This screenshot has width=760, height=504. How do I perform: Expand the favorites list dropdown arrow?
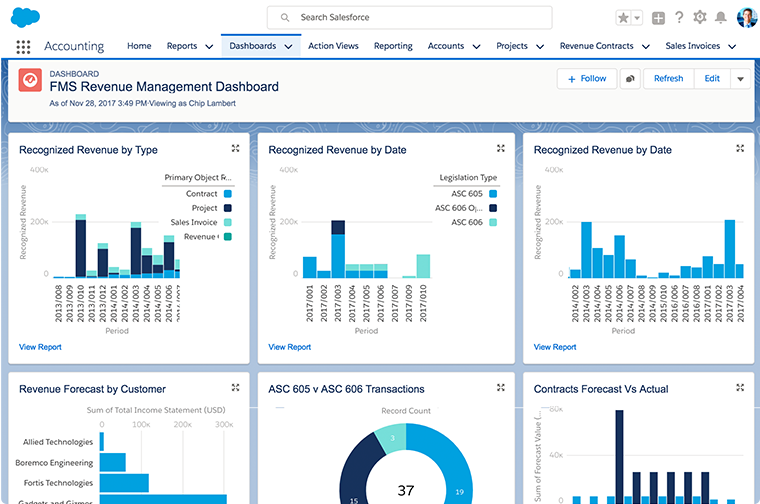pos(637,18)
